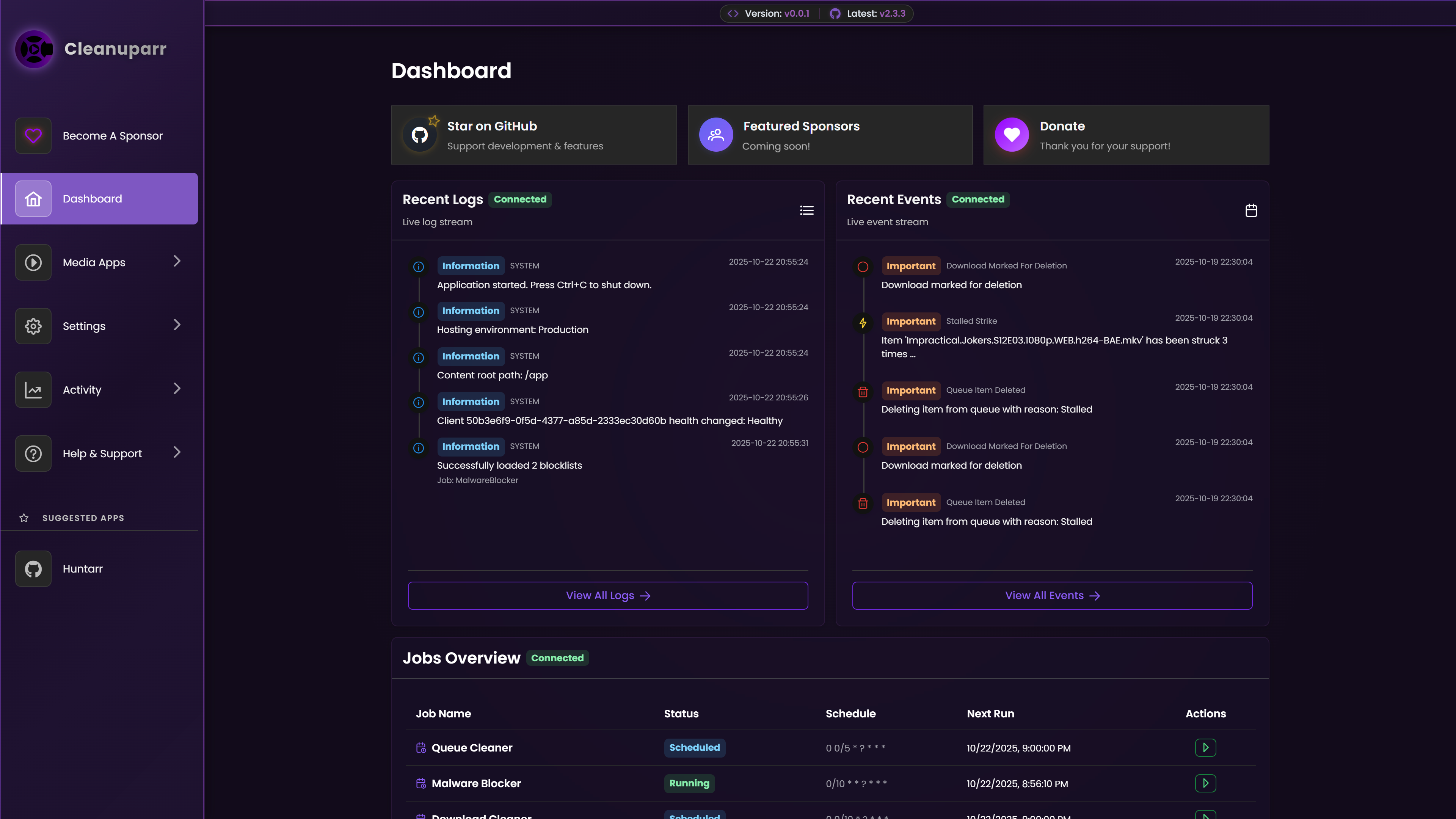Click the Donate heart icon
Image resolution: width=1456 pixels, height=819 pixels.
1011,135
